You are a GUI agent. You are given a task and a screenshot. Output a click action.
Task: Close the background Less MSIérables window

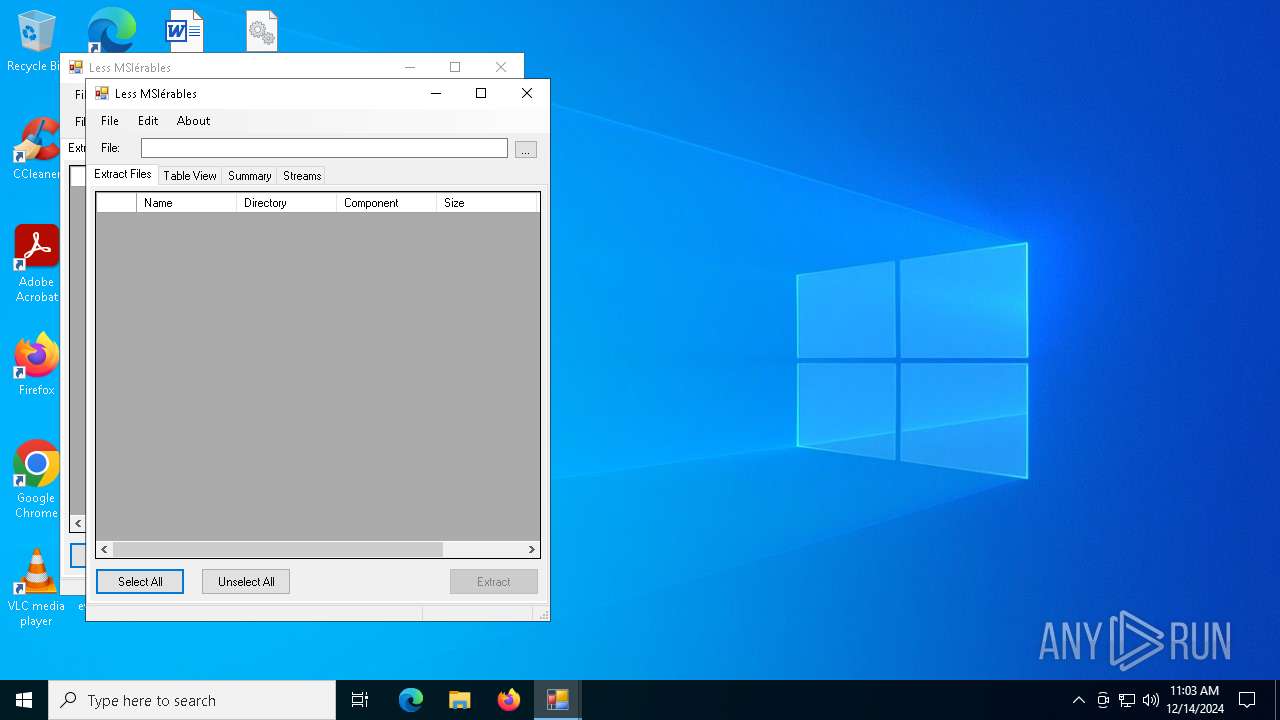(x=501, y=67)
